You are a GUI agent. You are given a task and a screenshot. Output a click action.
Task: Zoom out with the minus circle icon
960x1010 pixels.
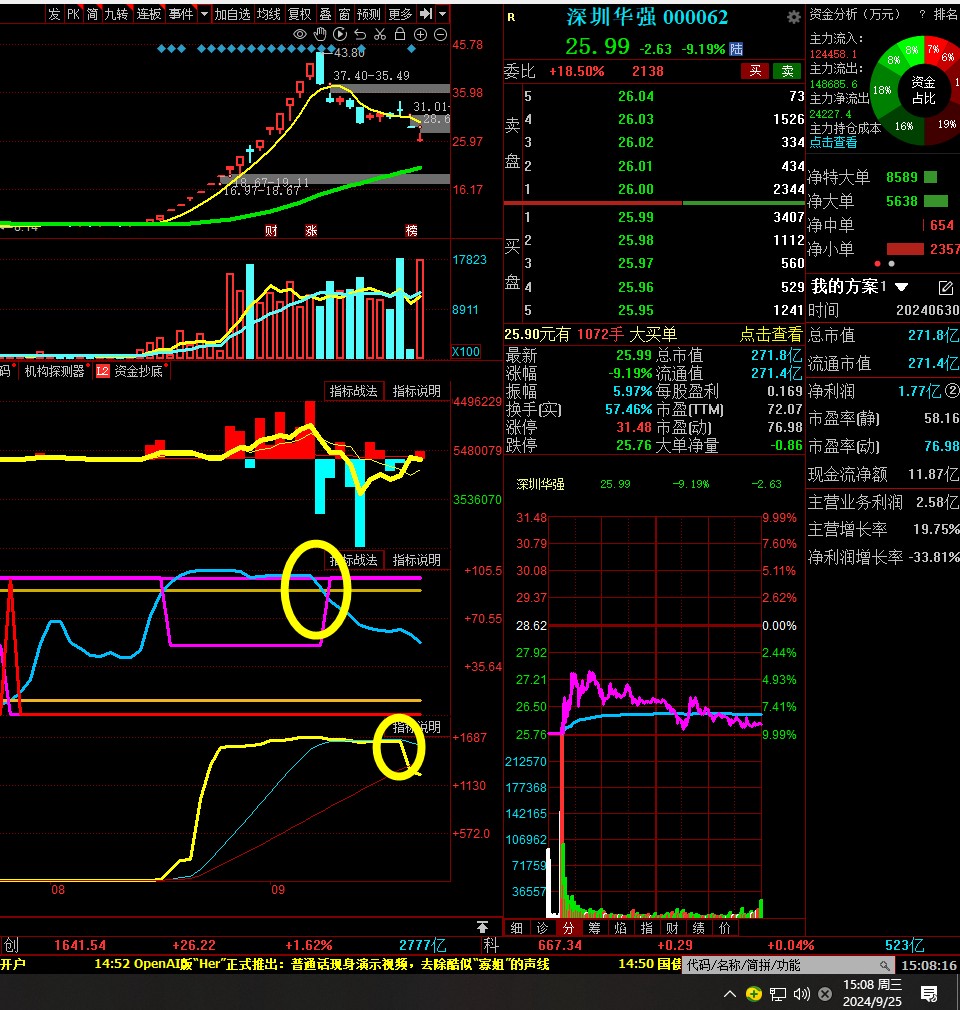[x=440, y=35]
